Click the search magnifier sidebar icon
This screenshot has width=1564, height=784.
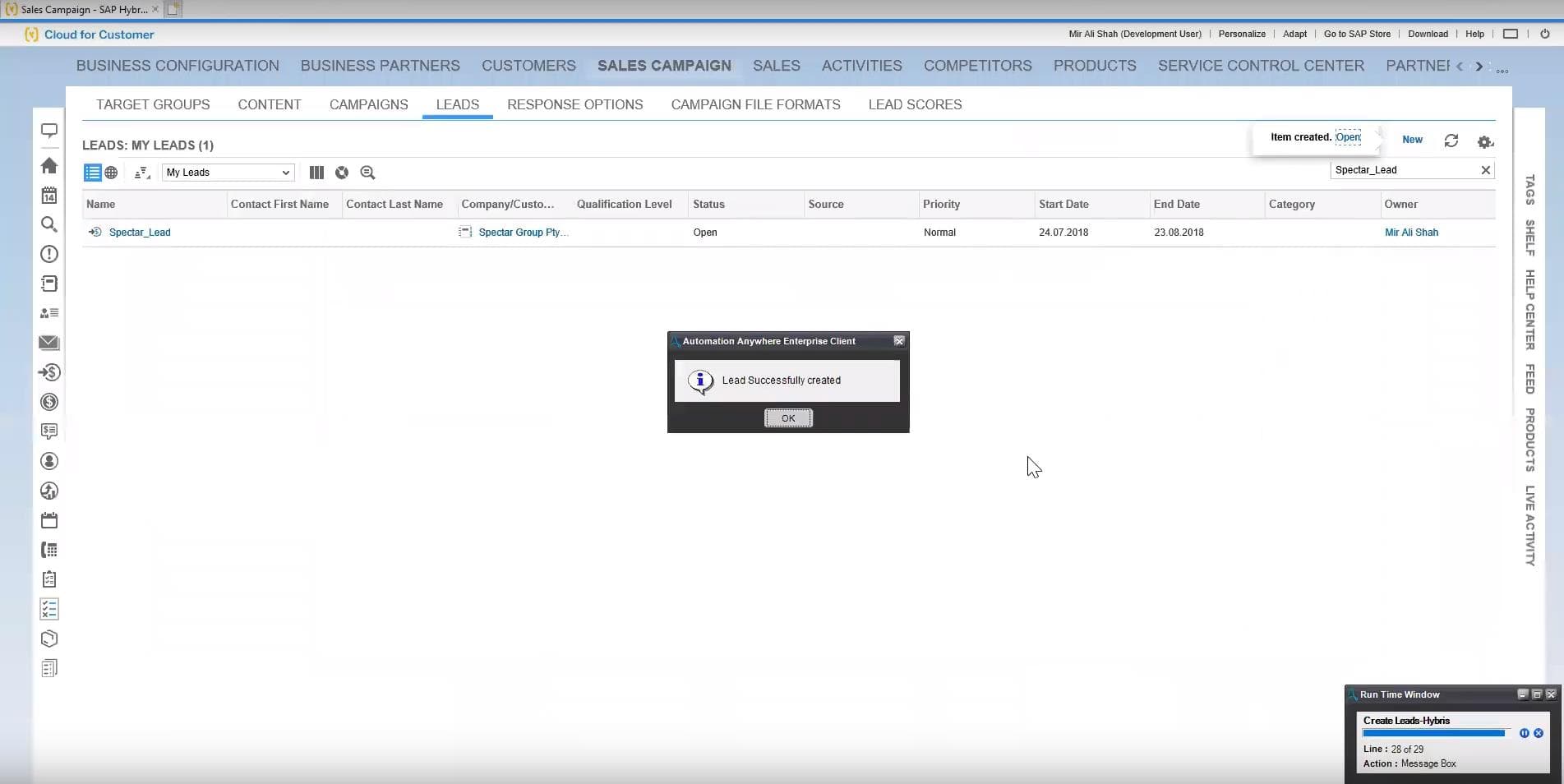49,224
